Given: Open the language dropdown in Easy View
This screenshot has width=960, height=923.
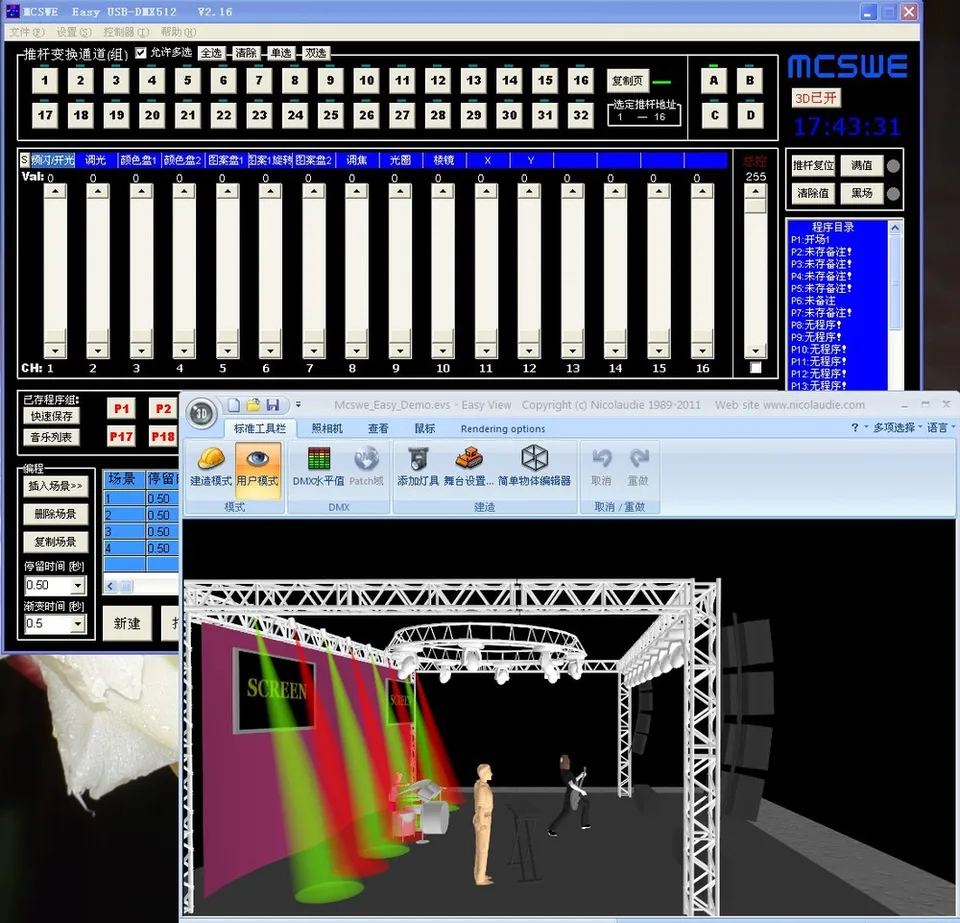Looking at the screenshot, I should 940,427.
